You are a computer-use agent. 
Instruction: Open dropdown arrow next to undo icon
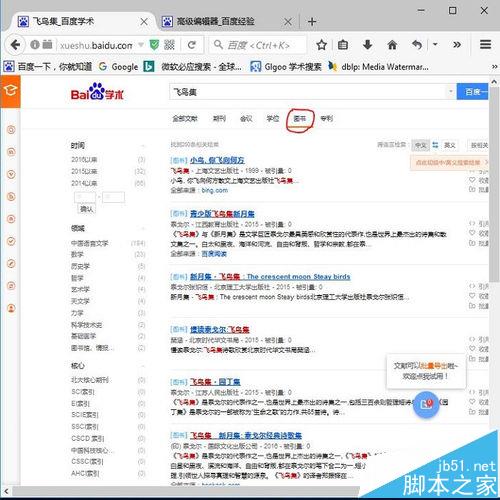[435, 44]
